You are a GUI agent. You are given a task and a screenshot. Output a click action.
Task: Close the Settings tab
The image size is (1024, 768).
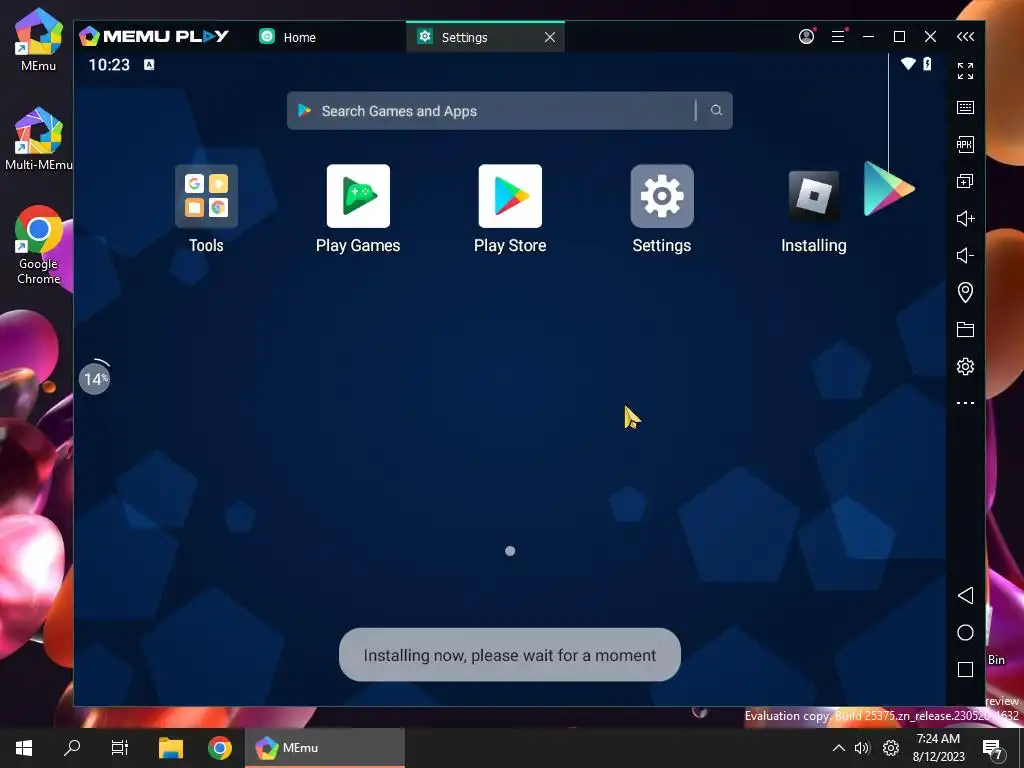550,37
